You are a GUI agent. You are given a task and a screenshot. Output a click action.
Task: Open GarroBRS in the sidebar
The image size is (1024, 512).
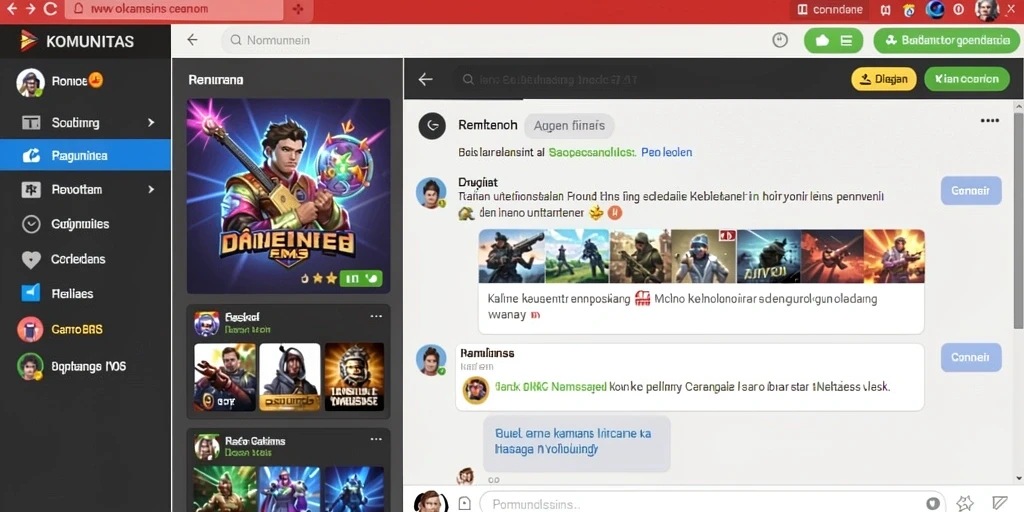point(85,330)
